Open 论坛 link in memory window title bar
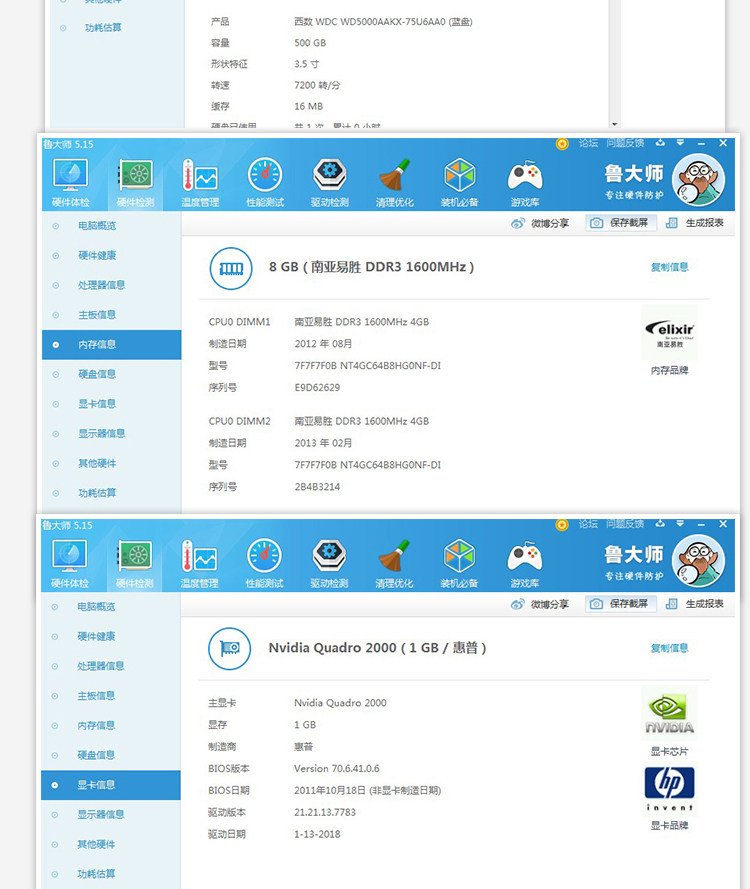The width and height of the screenshot is (750, 889). point(588,143)
